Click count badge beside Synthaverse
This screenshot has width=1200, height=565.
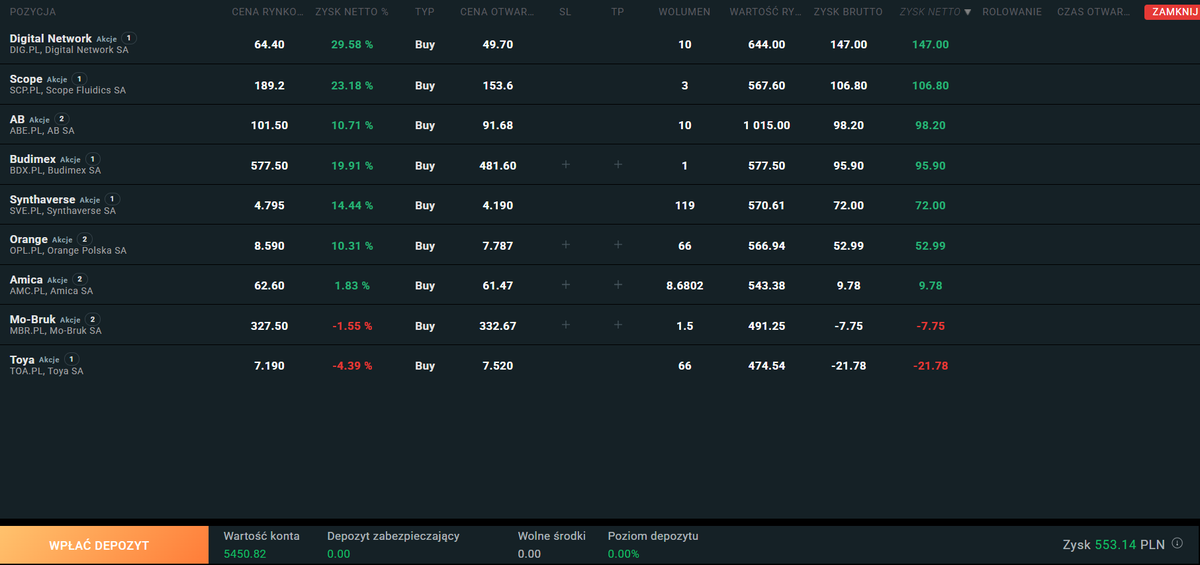click(112, 199)
